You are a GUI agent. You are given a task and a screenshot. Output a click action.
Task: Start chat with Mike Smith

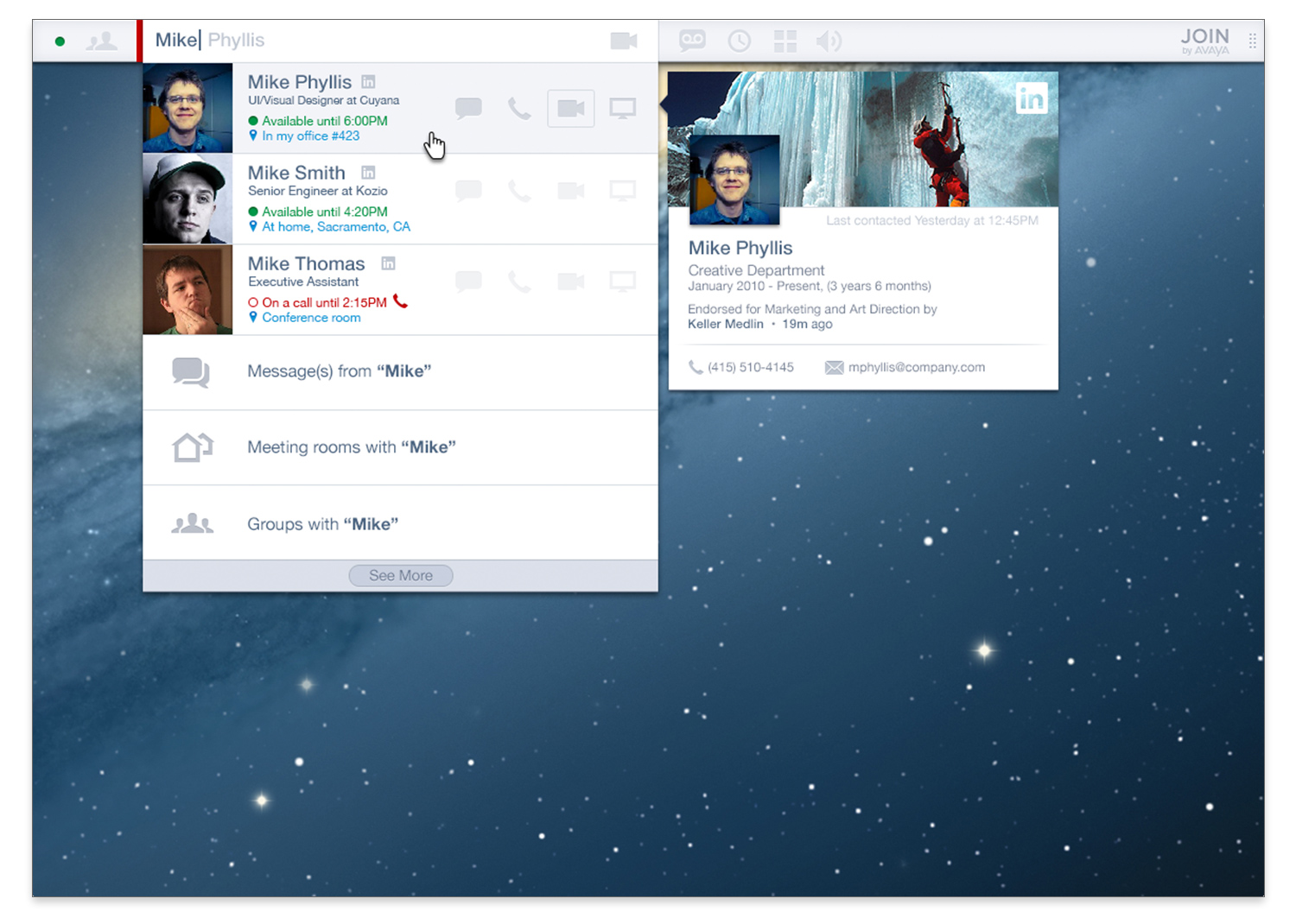(468, 190)
